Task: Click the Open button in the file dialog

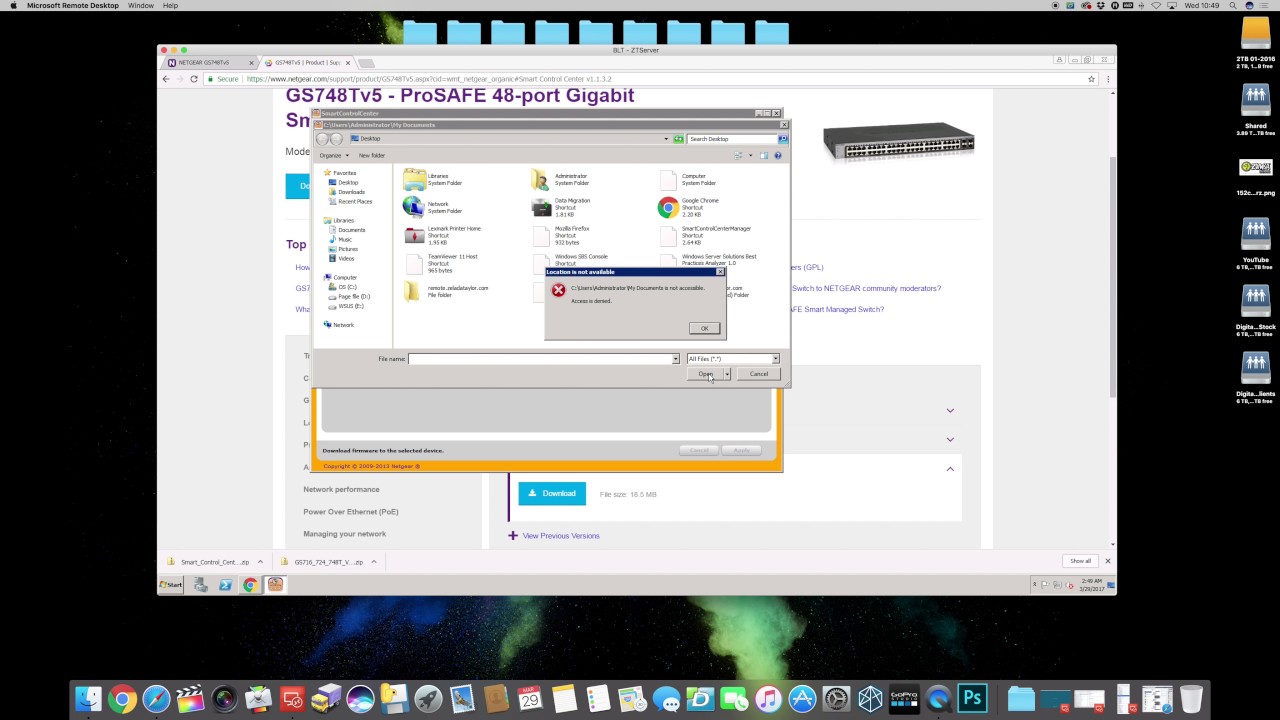Action: (705, 374)
